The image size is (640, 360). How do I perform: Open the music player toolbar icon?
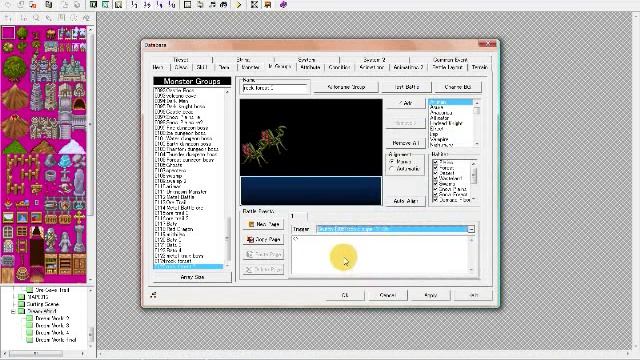(x=212, y=5)
